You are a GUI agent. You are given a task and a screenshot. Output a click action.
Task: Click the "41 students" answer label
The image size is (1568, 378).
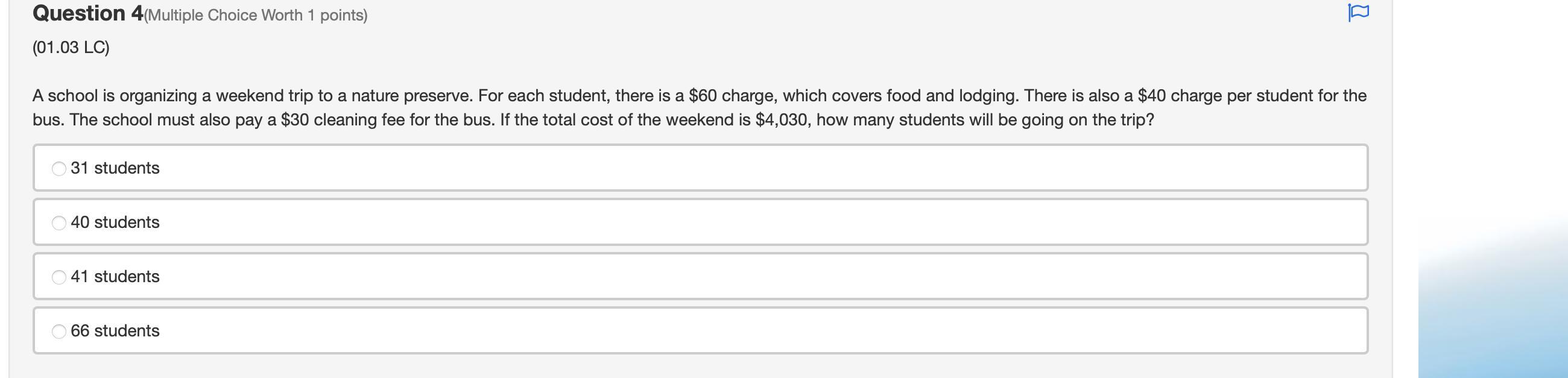115,276
